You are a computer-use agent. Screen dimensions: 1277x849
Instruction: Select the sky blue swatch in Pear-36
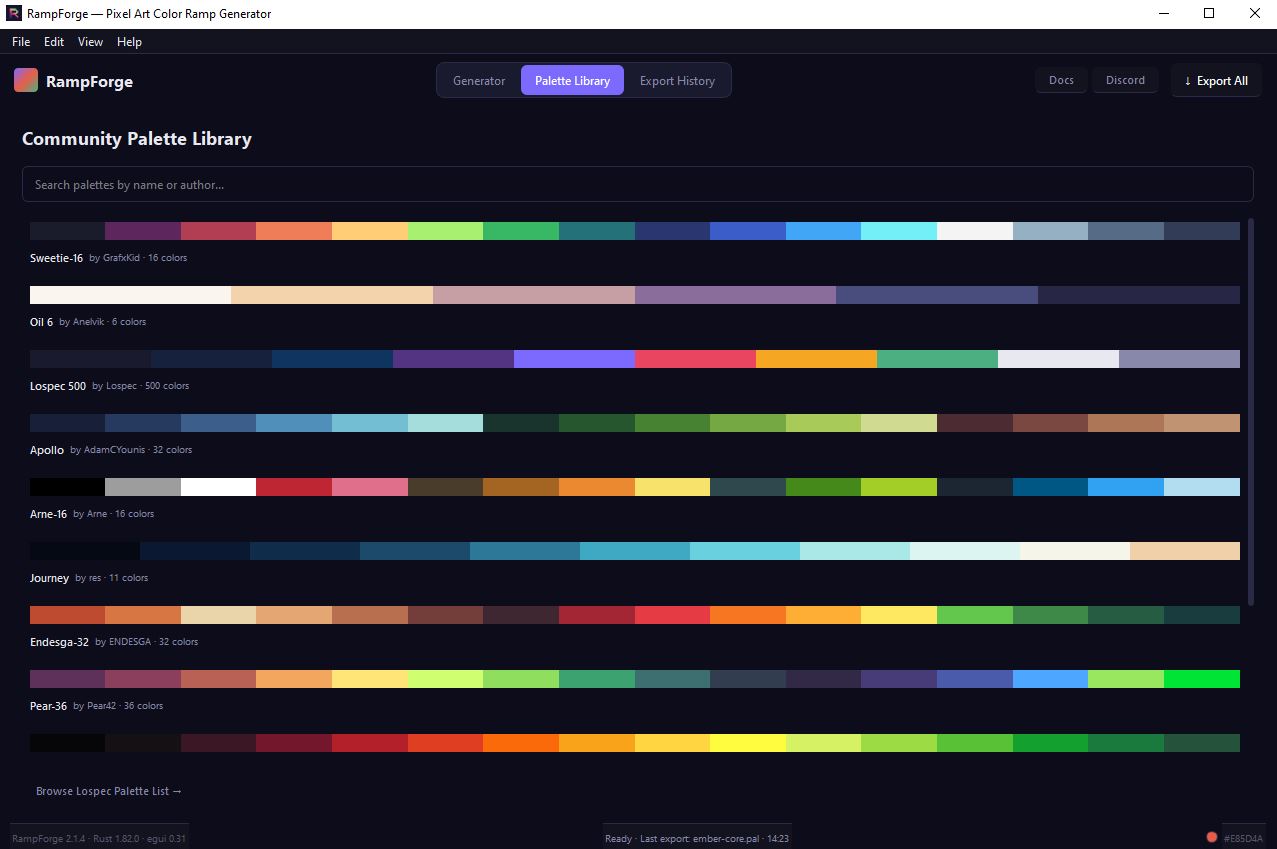tap(1050, 679)
